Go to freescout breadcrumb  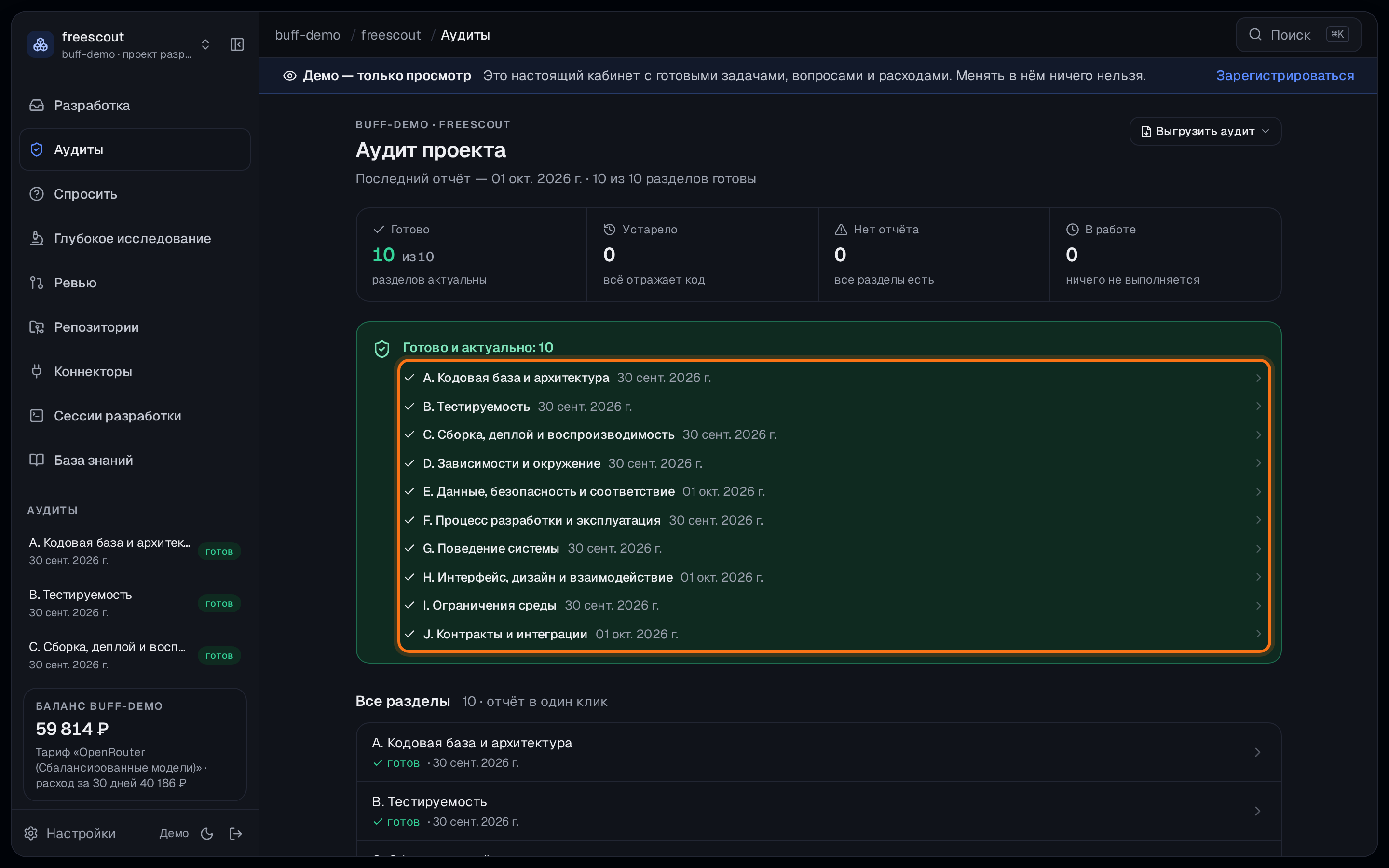tap(391, 35)
